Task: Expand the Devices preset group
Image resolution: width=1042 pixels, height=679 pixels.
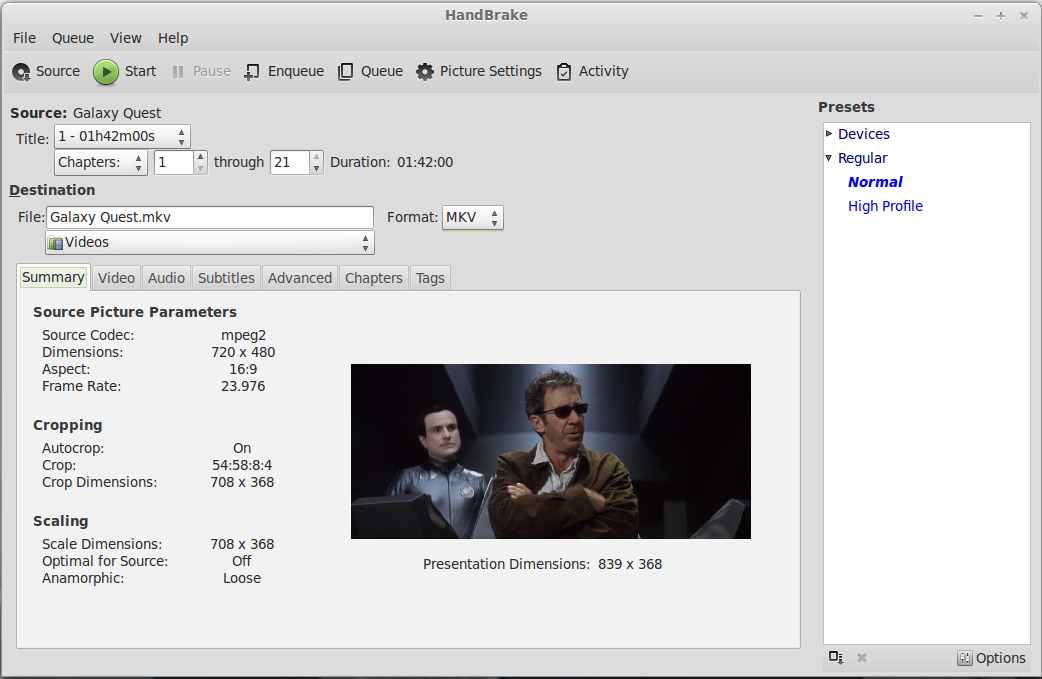Action: pyautogui.click(x=829, y=134)
